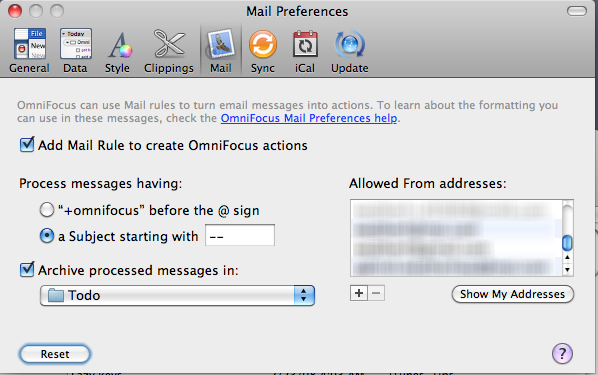Viewport: 598px width, 375px height.
Task: Open the Data preferences pane
Action: click(75, 51)
